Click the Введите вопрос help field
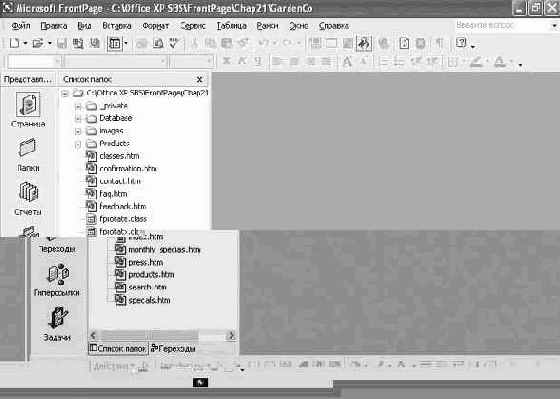This screenshot has width=560, height=399. click(x=504, y=26)
